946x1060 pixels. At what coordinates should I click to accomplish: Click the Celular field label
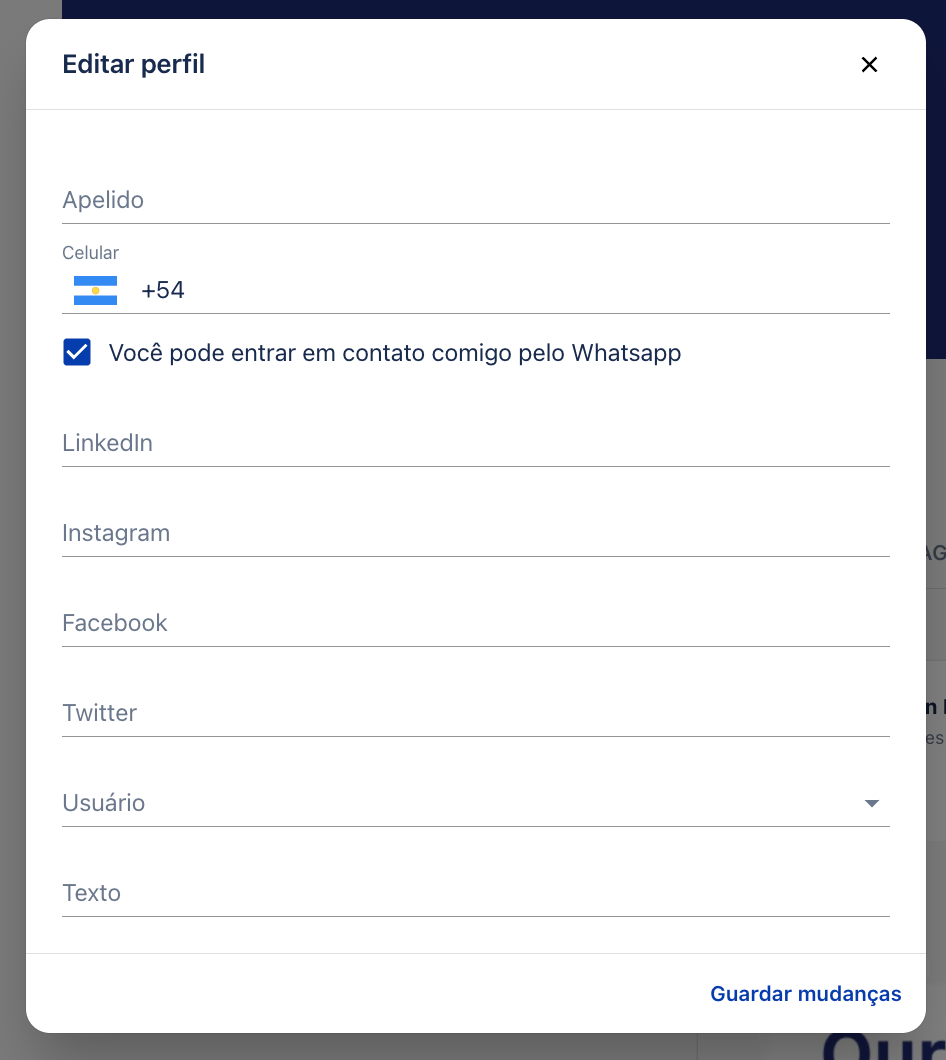[x=91, y=253]
